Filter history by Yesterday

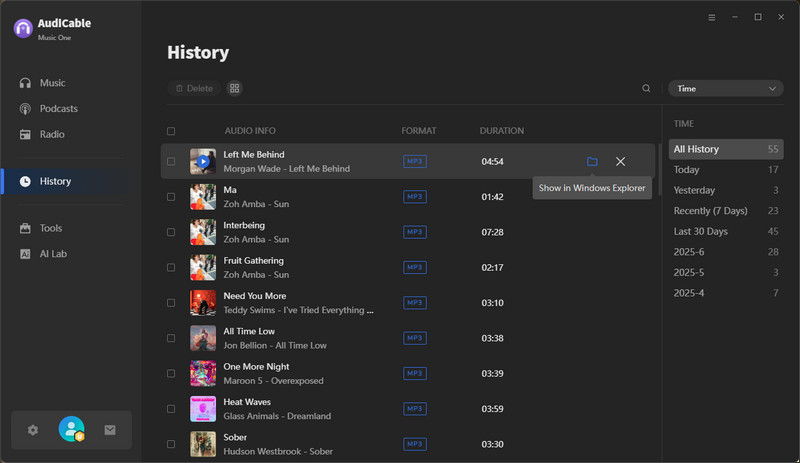point(726,190)
